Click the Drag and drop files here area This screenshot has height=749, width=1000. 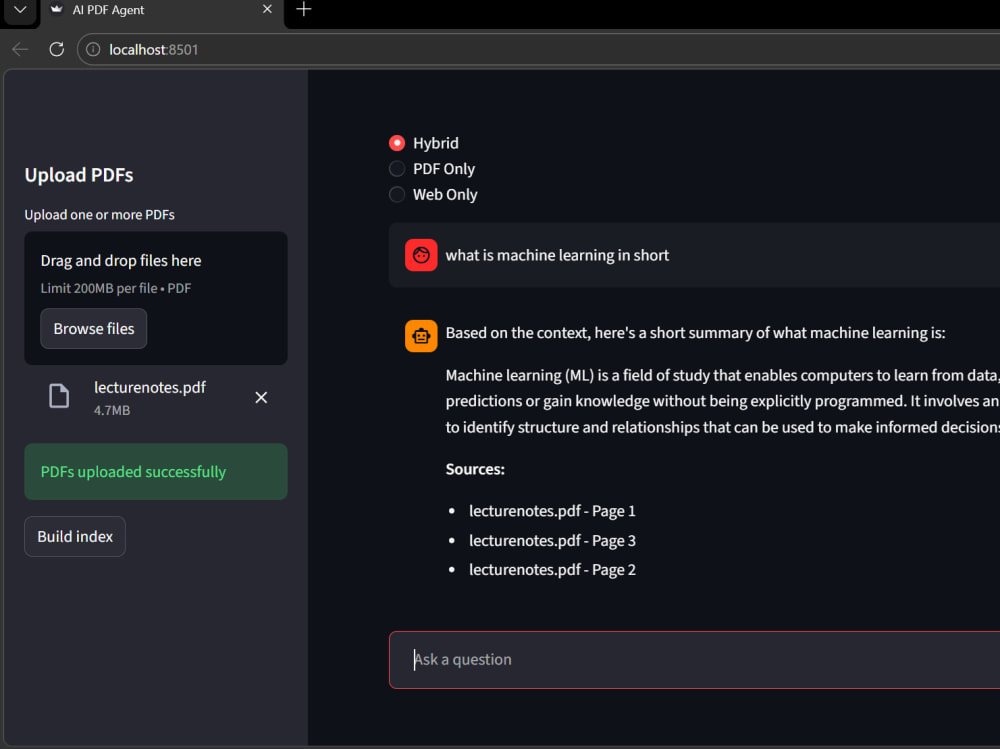tap(156, 298)
